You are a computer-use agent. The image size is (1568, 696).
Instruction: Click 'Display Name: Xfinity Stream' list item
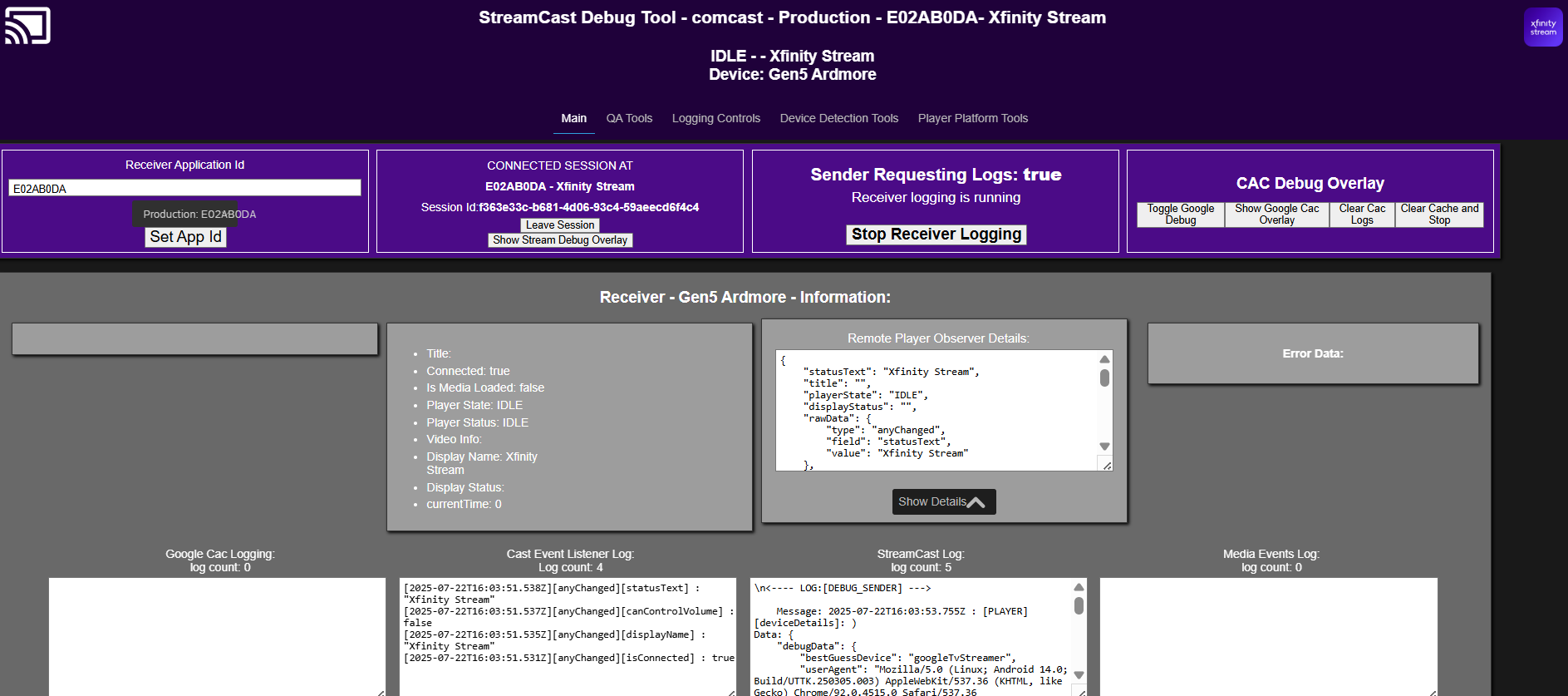coord(482,463)
